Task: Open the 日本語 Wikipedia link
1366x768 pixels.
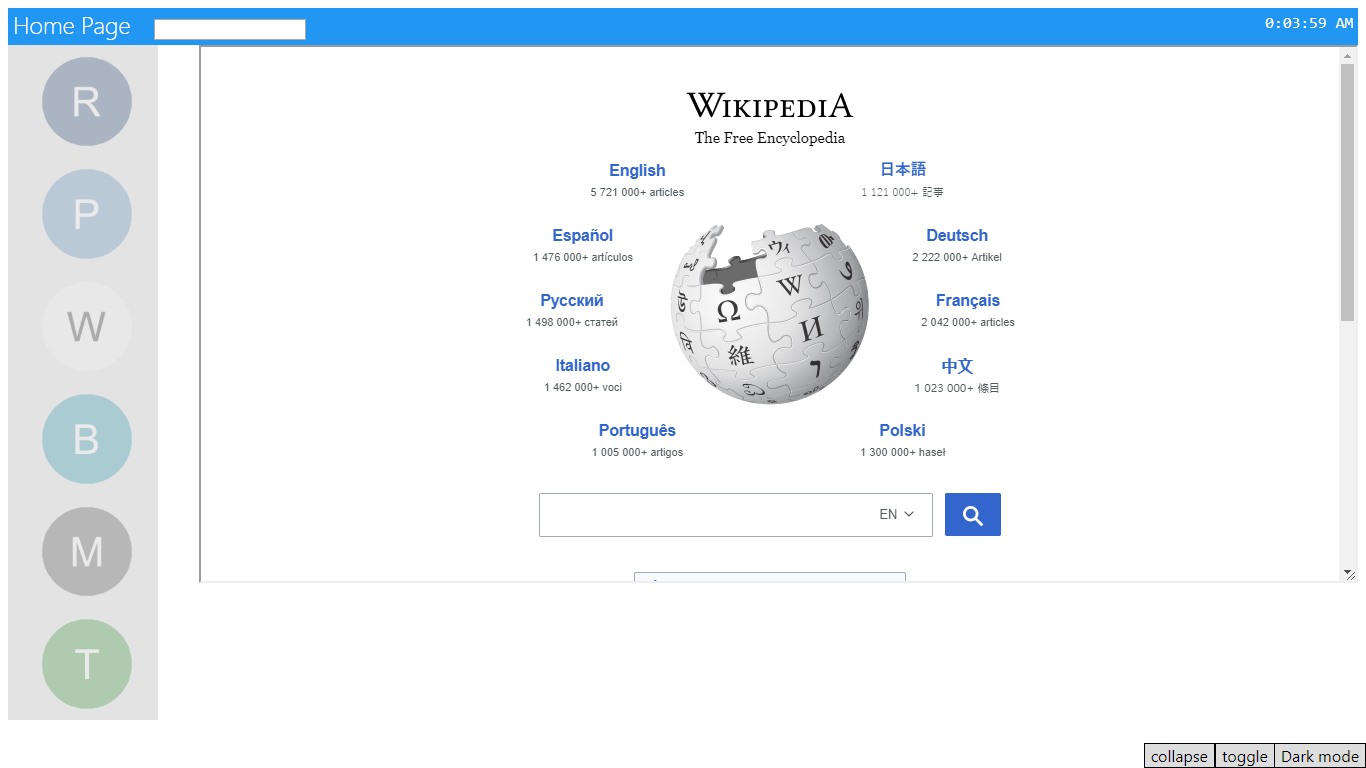Action: (903, 169)
